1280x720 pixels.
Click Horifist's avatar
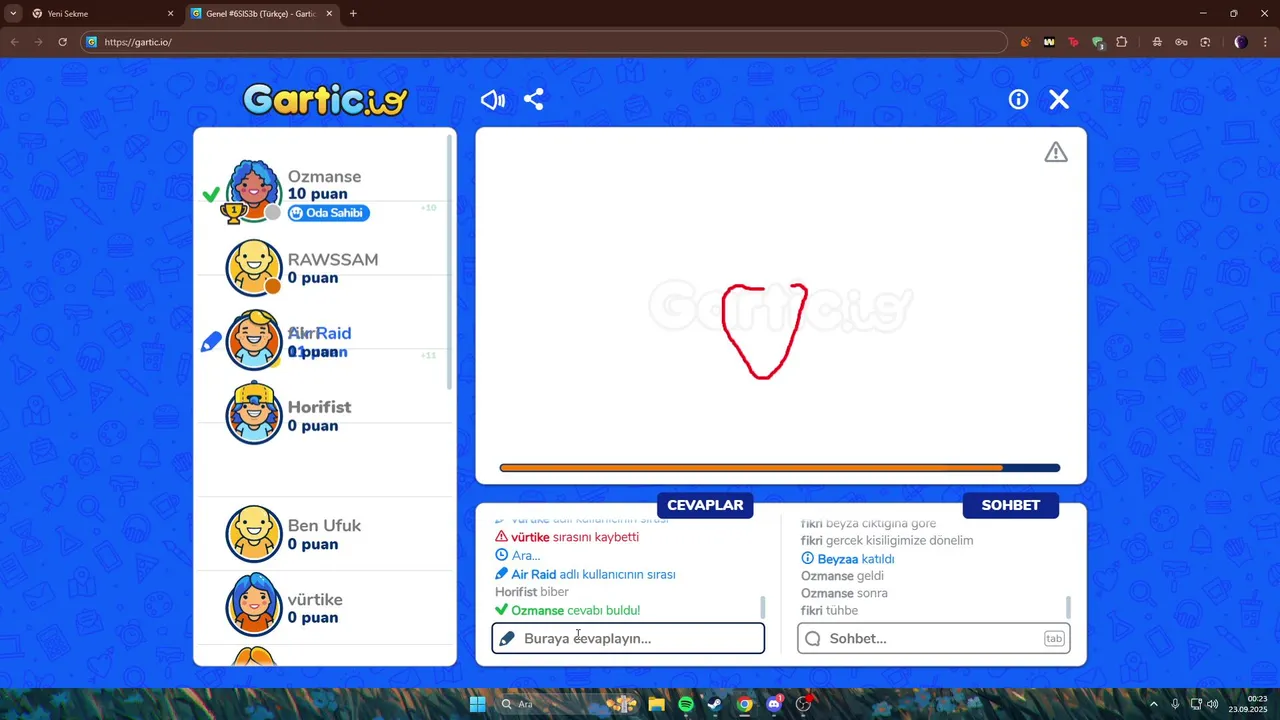[x=254, y=414]
